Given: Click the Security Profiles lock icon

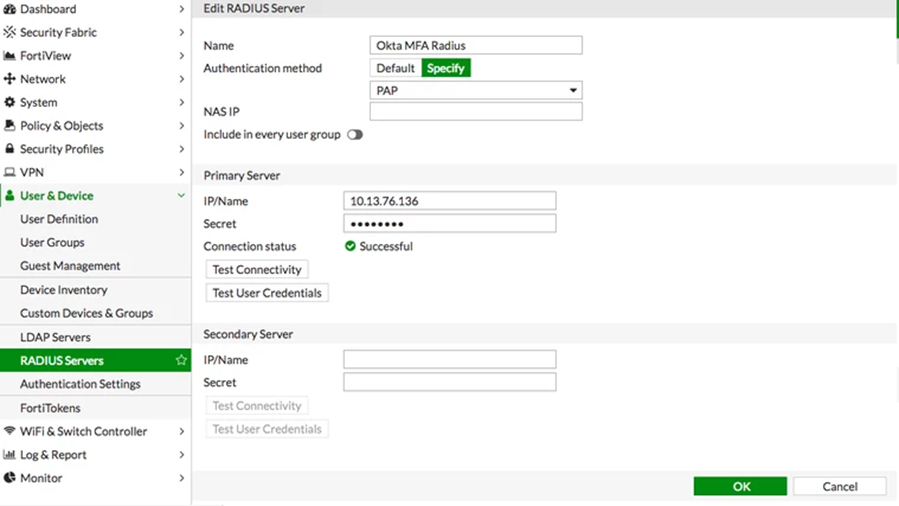Looking at the screenshot, I should [x=10, y=149].
